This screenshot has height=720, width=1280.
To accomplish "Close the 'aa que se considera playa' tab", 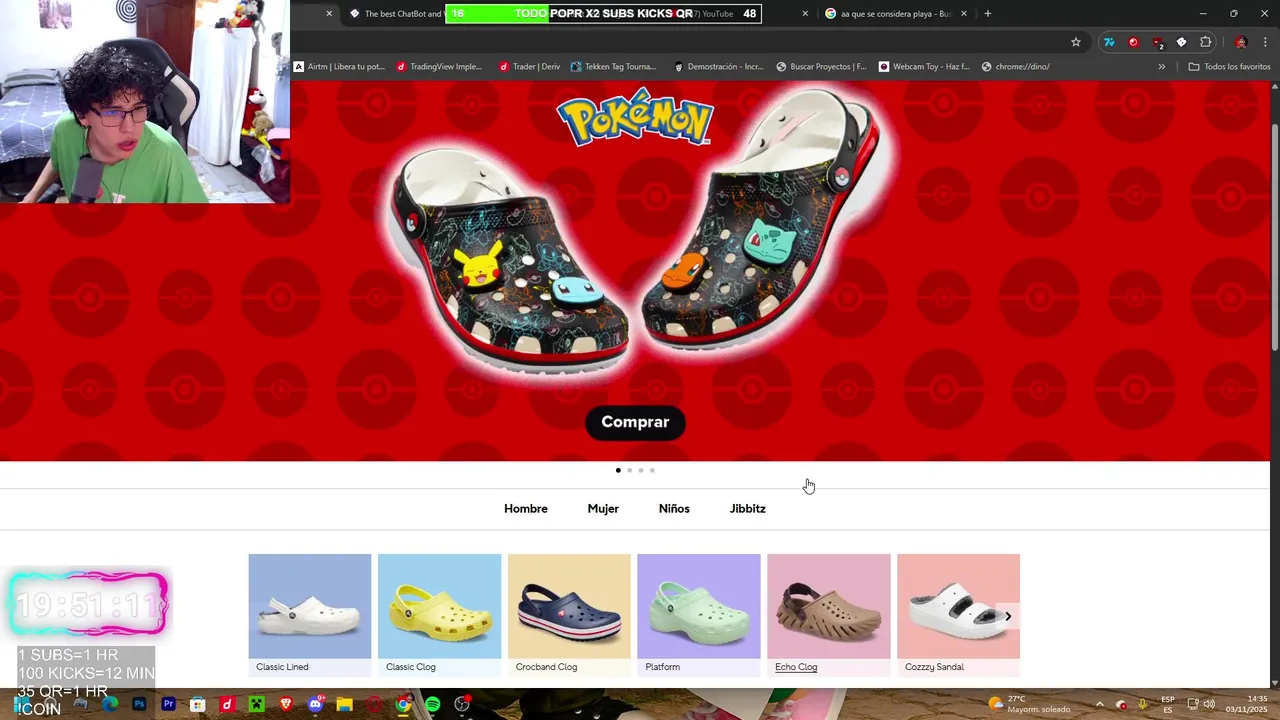I will coord(964,14).
